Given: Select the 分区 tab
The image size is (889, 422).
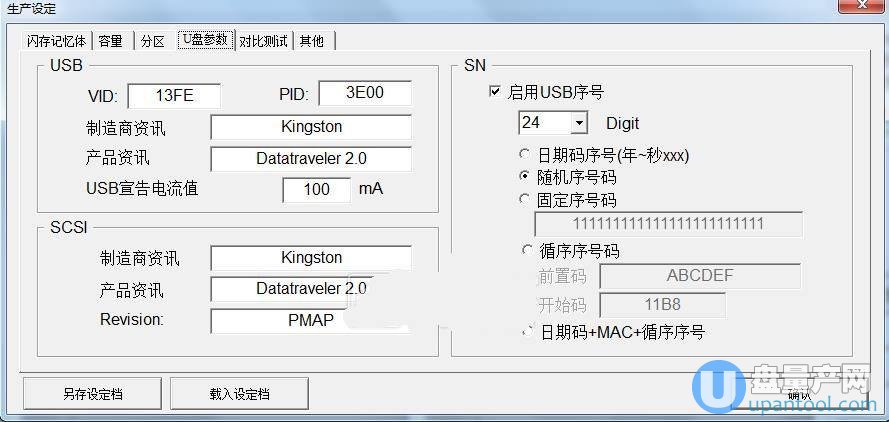Looking at the screenshot, I should [x=152, y=41].
